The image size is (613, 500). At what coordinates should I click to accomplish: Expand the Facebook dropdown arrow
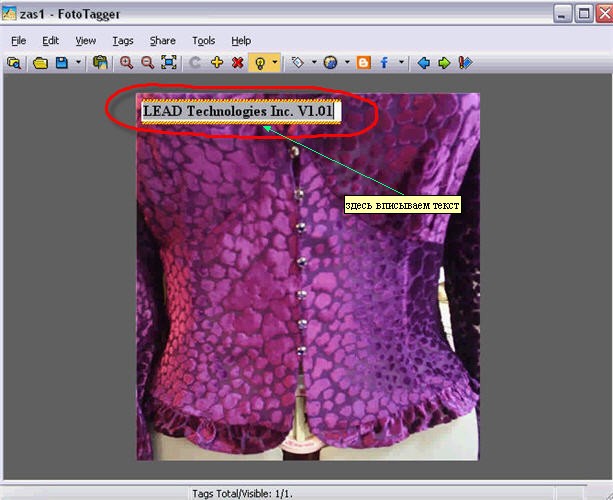pyautogui.click(x=401, y=62)
